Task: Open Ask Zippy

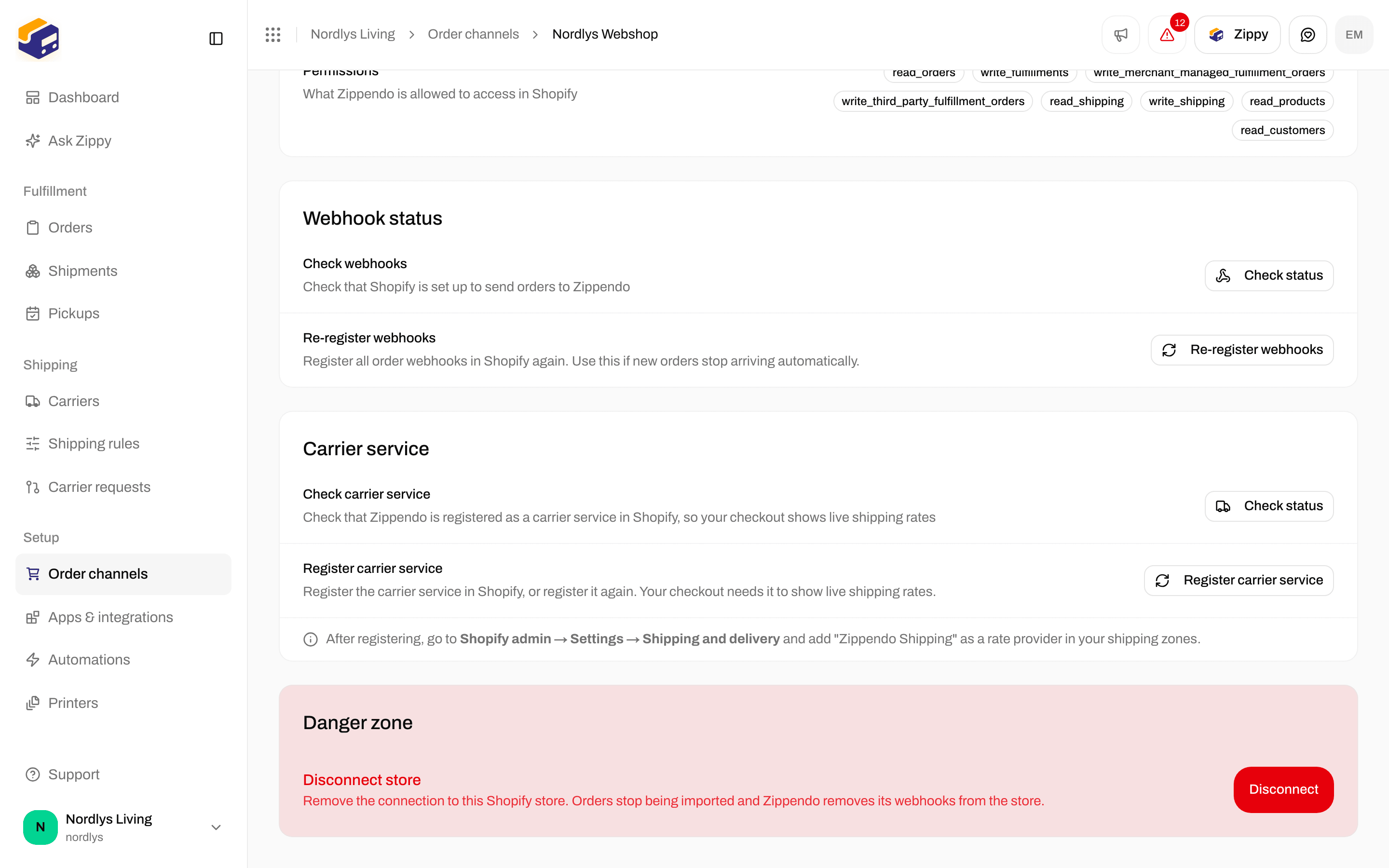Action: (123, 141)
